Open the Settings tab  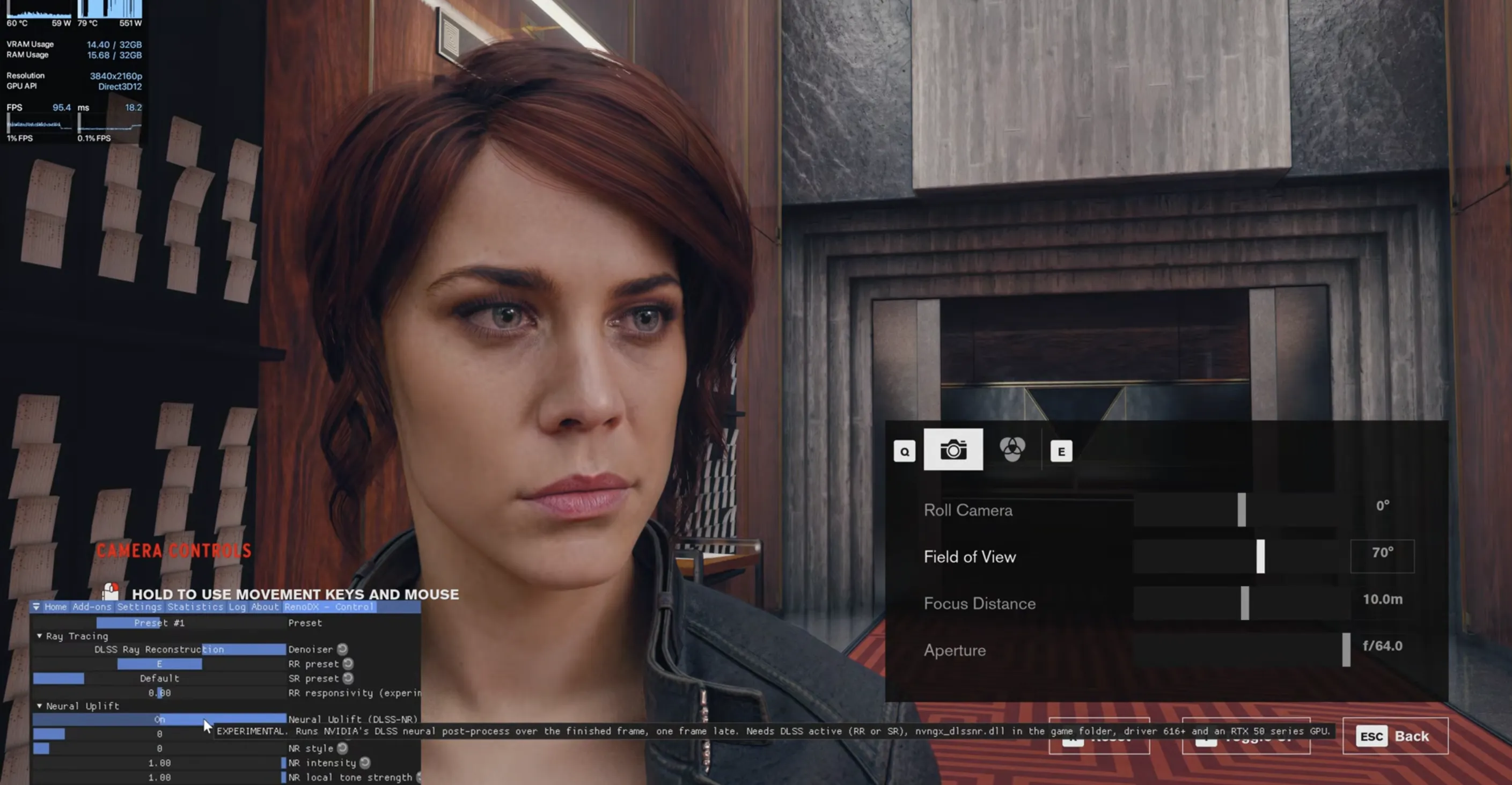coord(139,606)
